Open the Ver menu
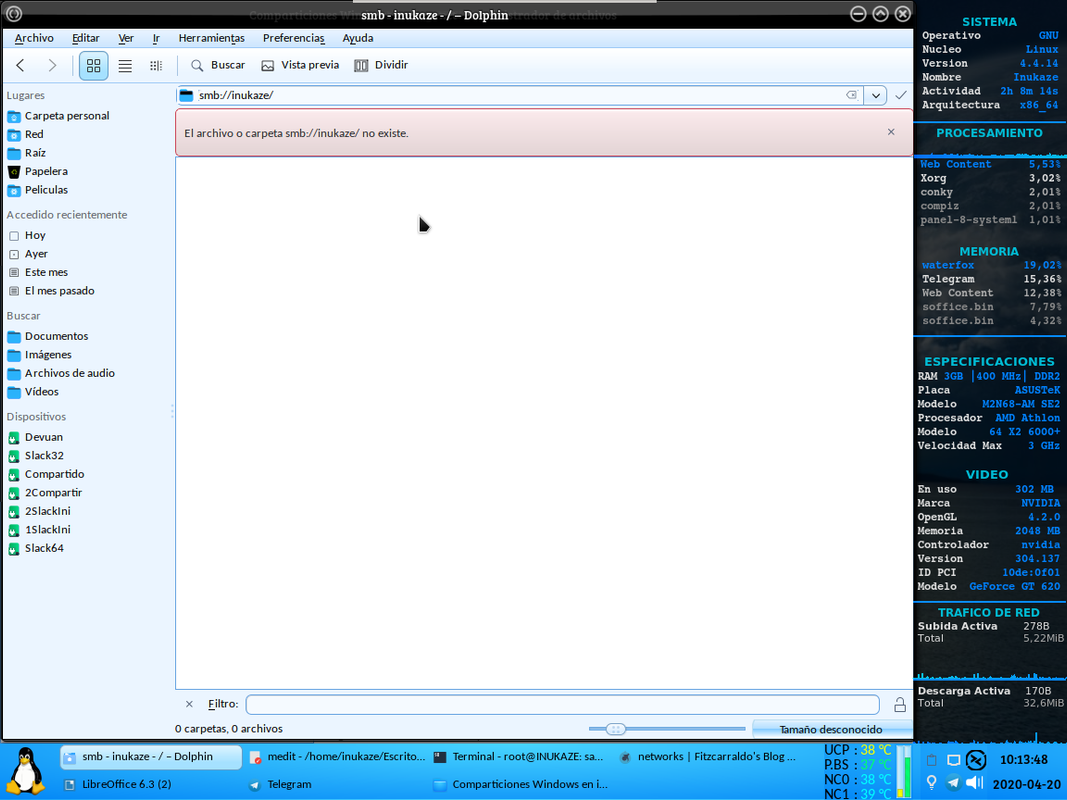Image resolution: width=1067 pixels, height=800 pixels. (126, 38)
